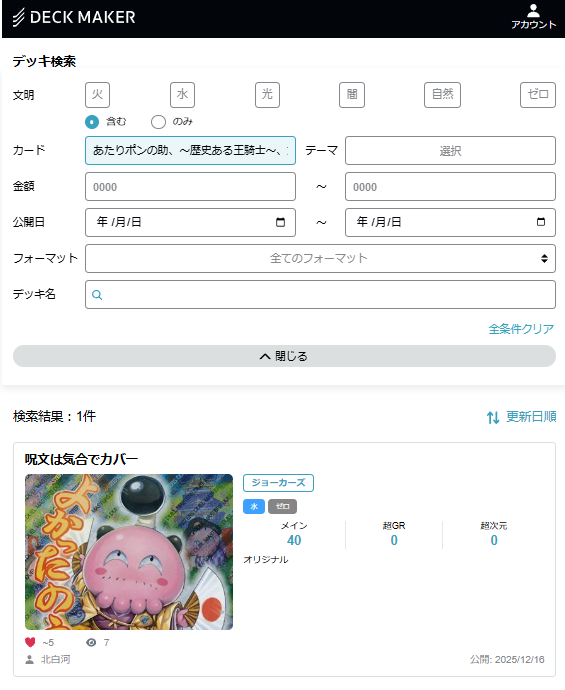Image resolution: width=565 pixels, height=690 pixels.
Task: Click the ジョーカーズ theme tag
Action: coord(278,483)
